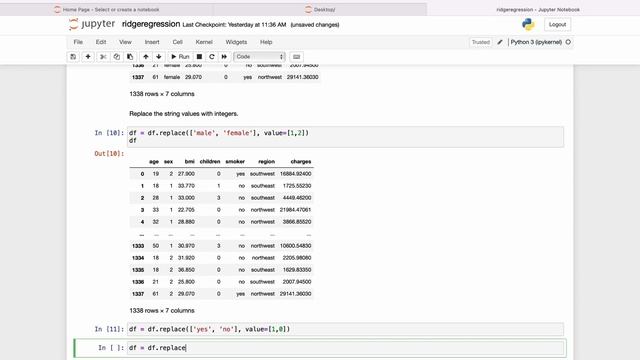Screen dimensions: 640x360
Task: Run the current cell
Action: click(180, 57)
